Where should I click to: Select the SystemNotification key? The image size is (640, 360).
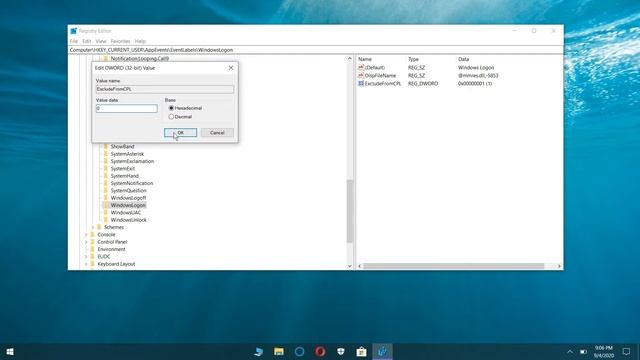(x=132, y=183)
